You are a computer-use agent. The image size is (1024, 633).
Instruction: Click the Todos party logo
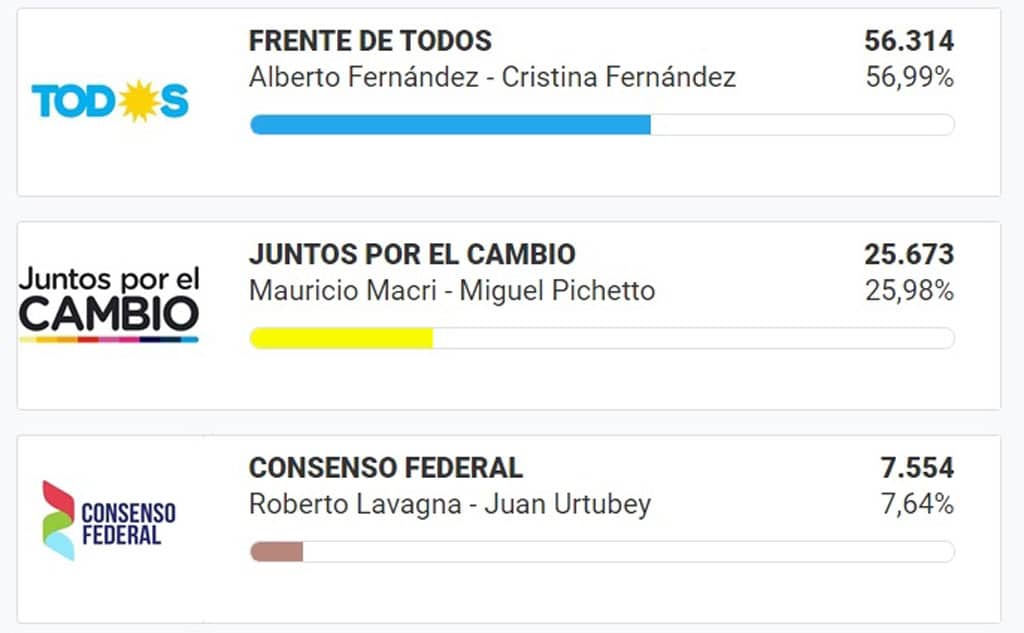coord(110,101)
